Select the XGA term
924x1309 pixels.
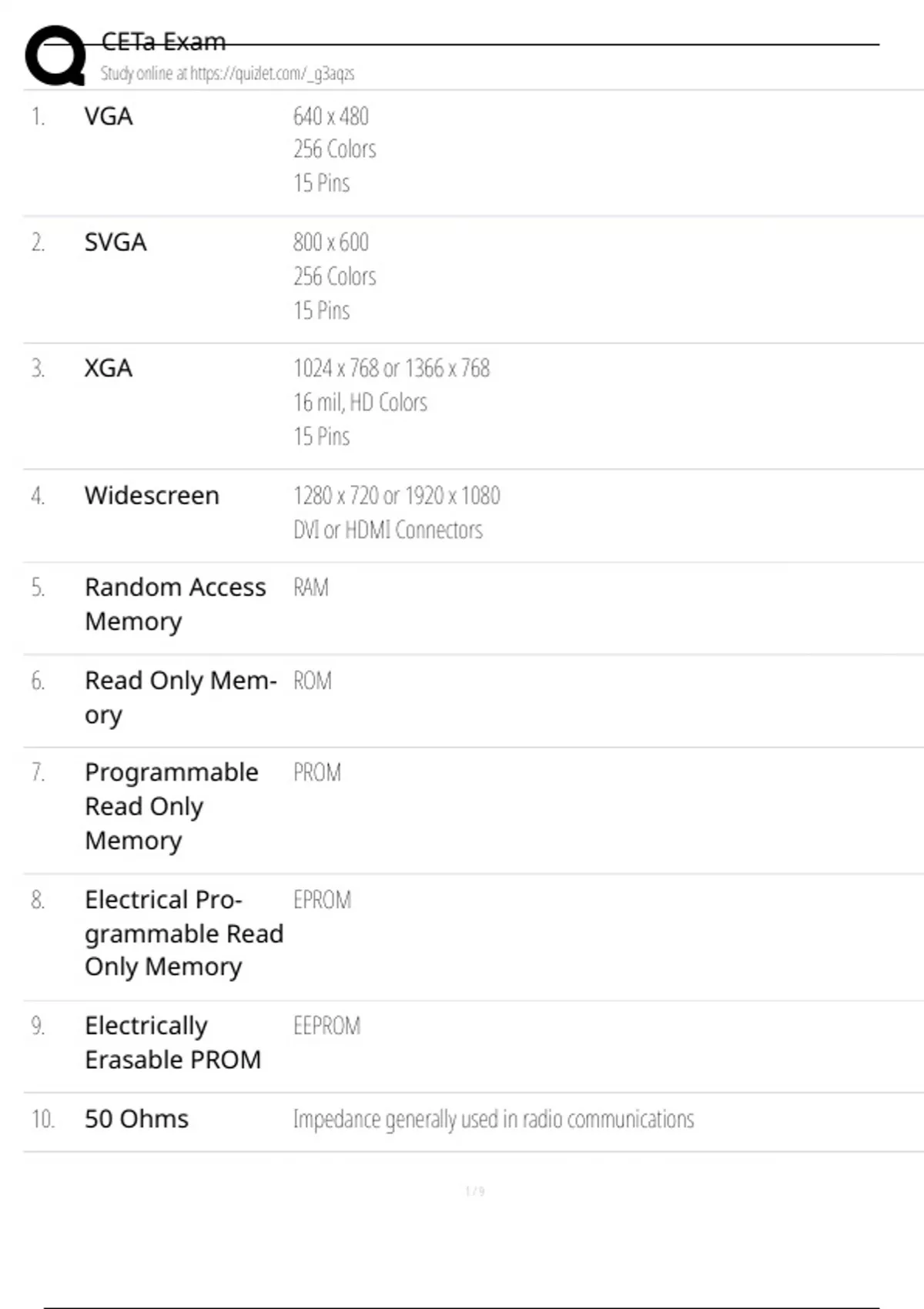pos(109,368)
